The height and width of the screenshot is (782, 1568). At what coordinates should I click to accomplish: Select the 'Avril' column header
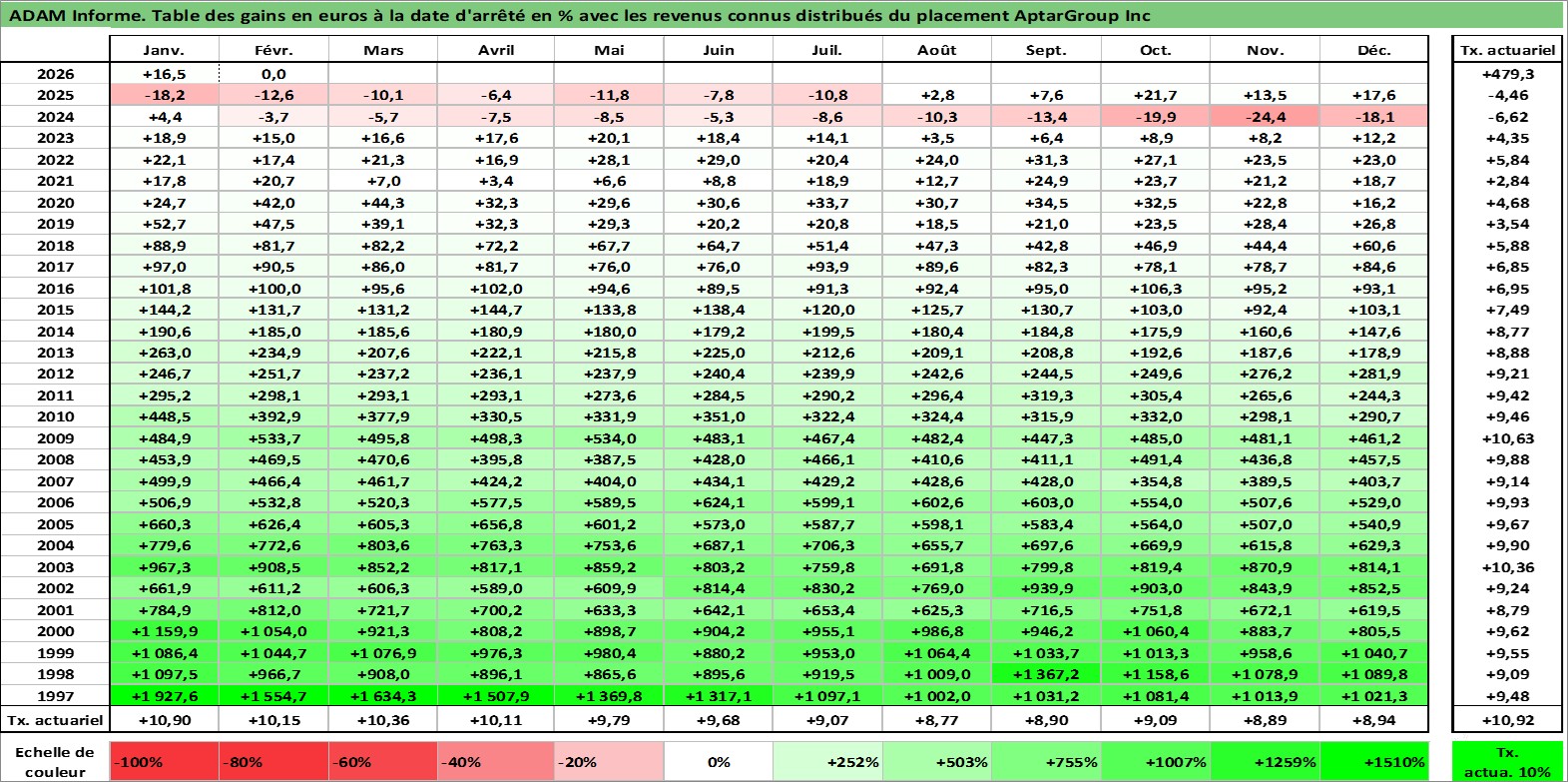(x=496, y=50)
